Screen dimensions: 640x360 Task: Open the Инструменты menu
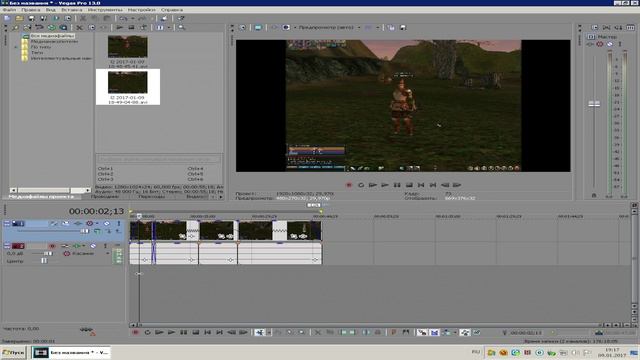click(x=105, y=10)
